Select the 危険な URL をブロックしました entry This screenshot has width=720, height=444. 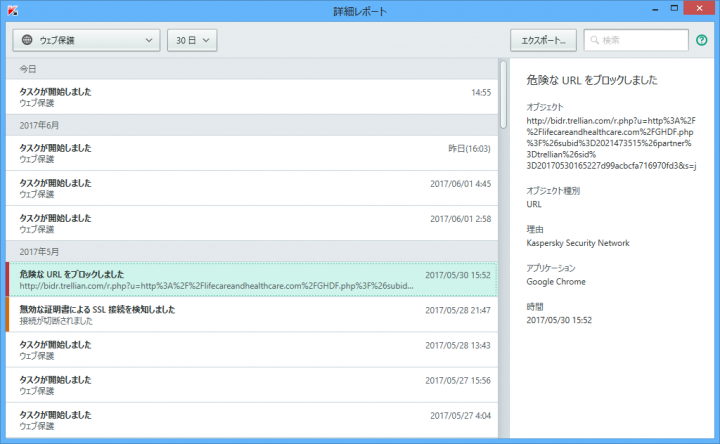click(x=252, y=280)
